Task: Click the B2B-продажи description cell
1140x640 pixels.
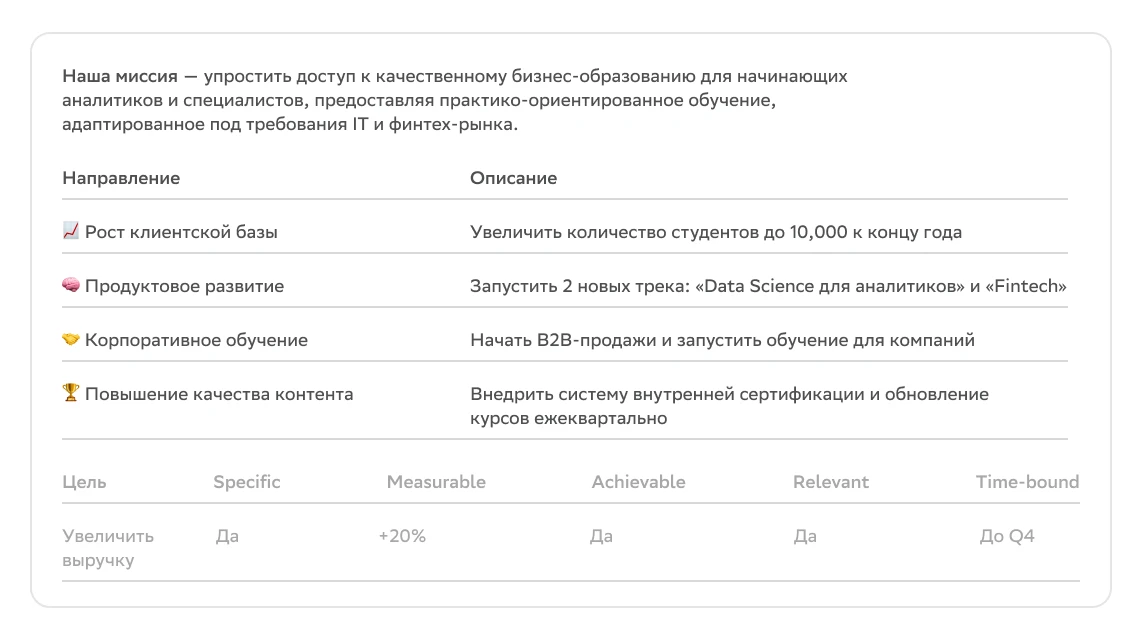Action: click(722, 340)
